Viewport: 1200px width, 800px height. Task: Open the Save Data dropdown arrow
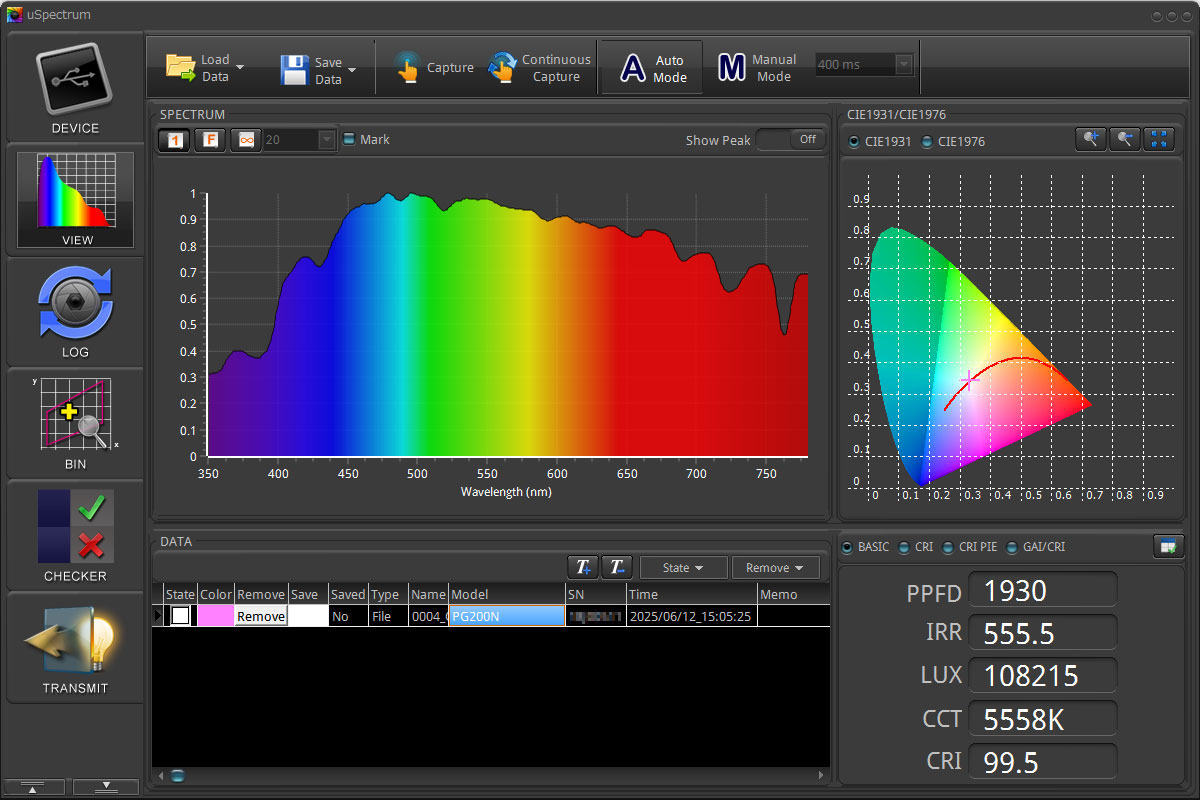click(x=353, y=69)
